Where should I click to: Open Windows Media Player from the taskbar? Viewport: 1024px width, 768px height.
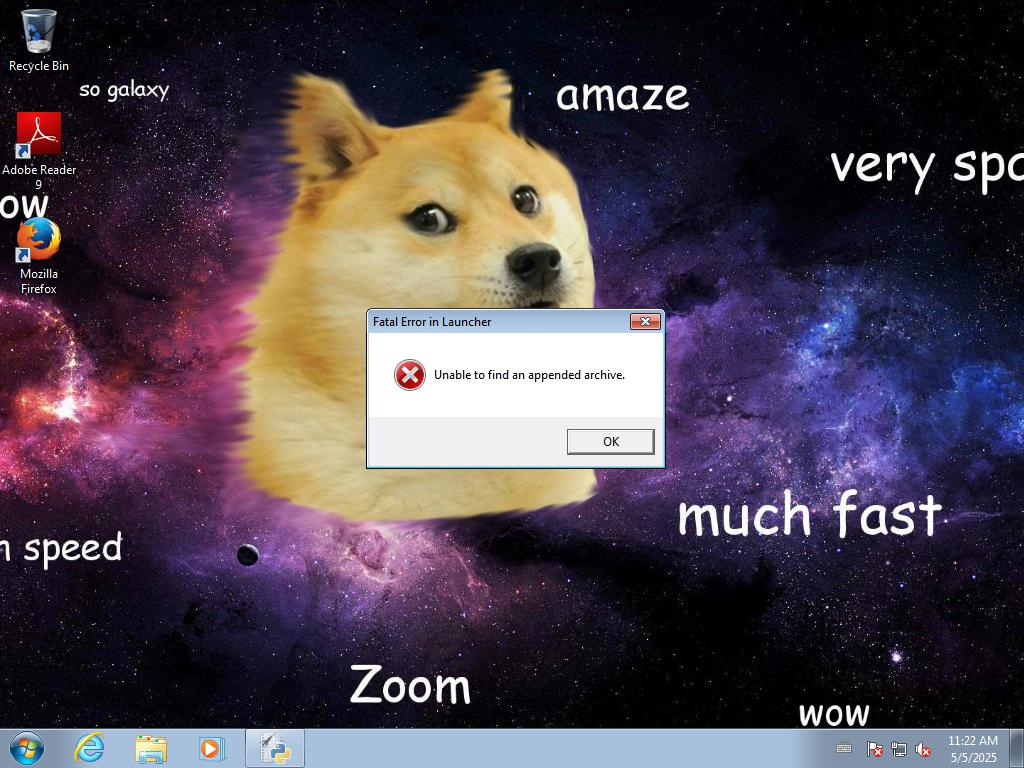point(212,748)
